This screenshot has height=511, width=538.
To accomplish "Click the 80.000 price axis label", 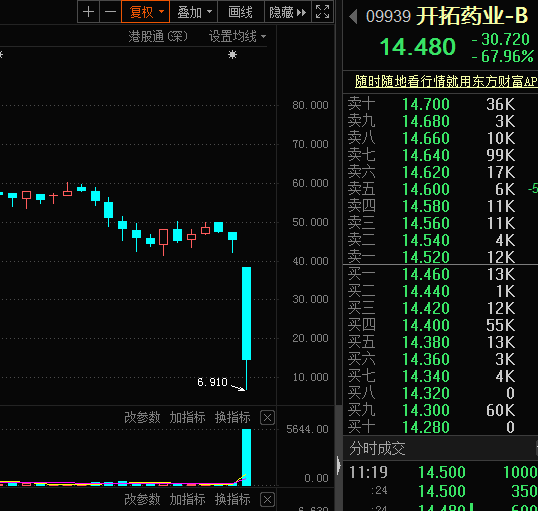I will tap(310, 105).
